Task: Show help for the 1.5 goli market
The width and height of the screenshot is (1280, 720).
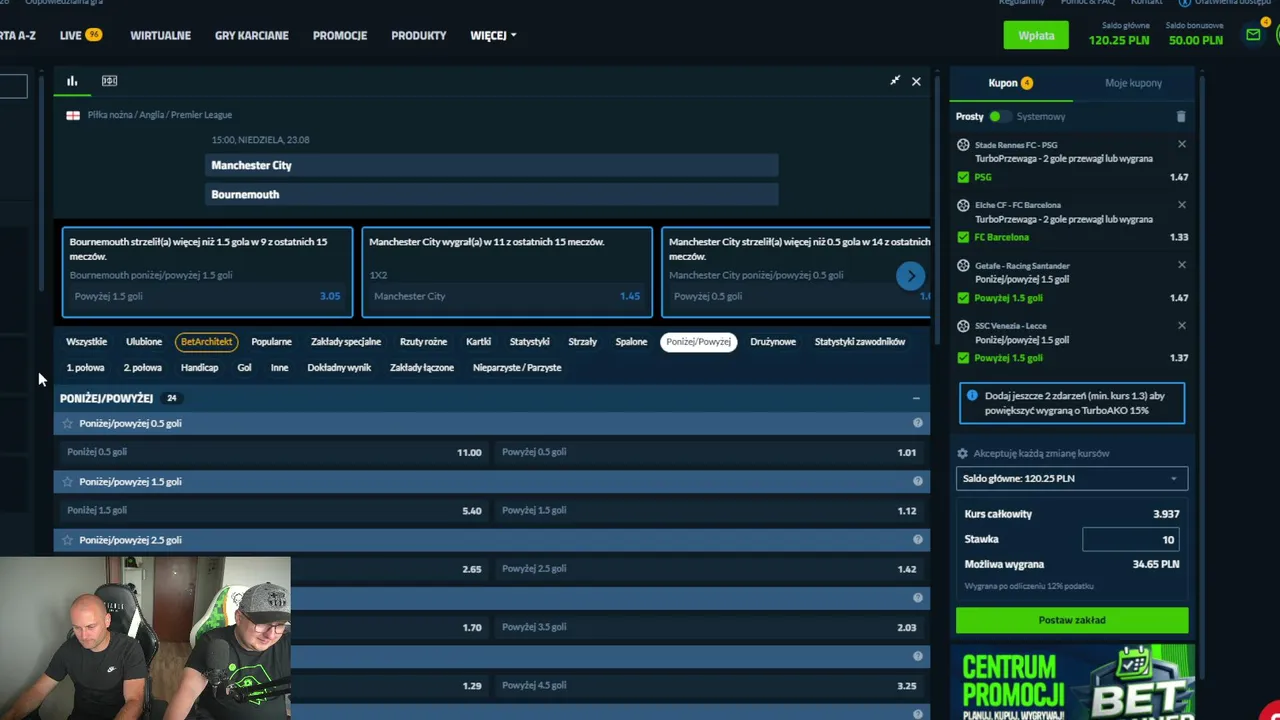Action: coord(917,481)
